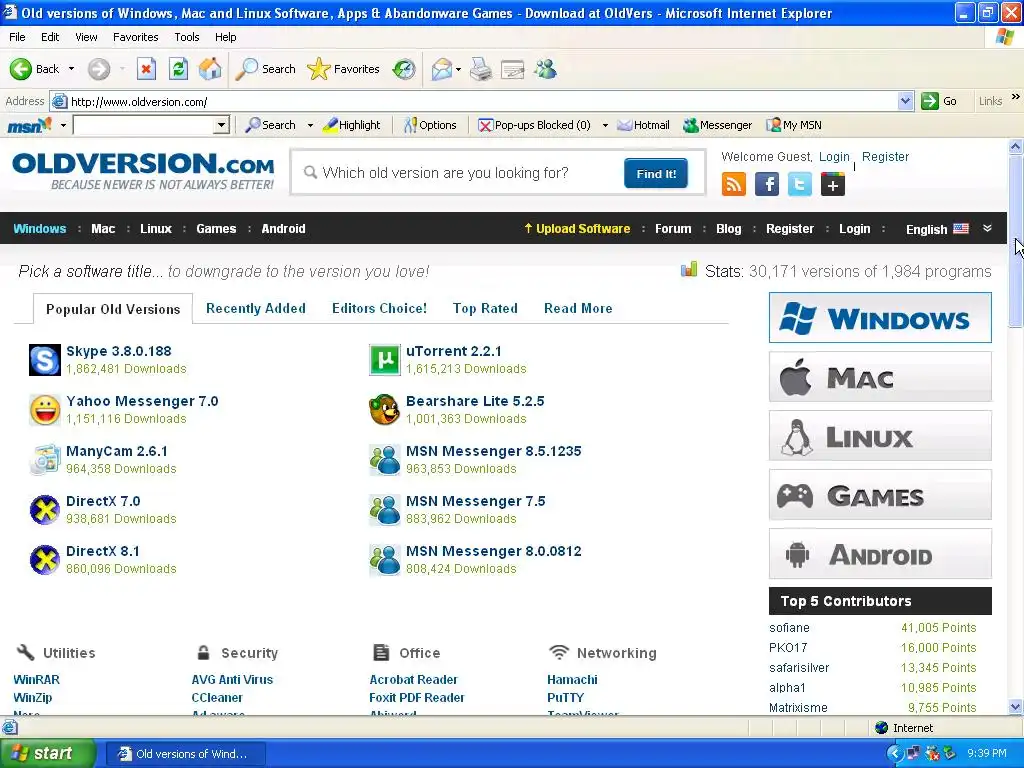Expand the Links toolbar chevron
The height and width of the screenshot is (768, 1024).
coord(1015,97)
